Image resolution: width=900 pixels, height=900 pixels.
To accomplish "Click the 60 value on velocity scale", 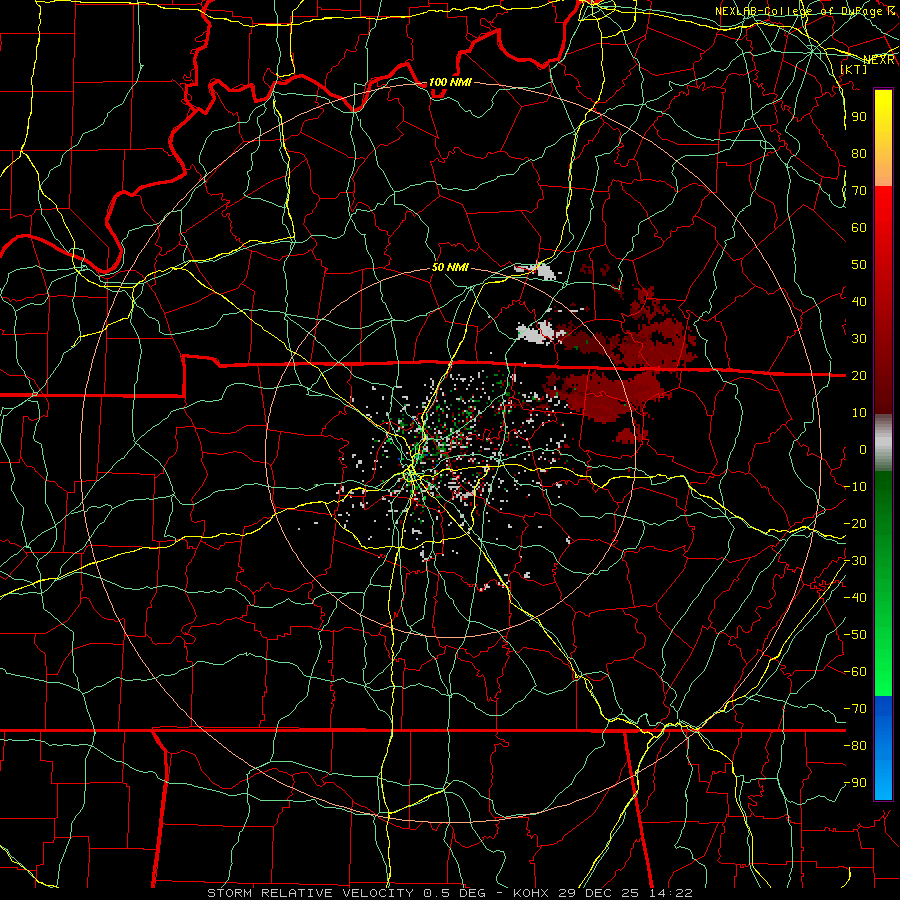I will point(859,227).
